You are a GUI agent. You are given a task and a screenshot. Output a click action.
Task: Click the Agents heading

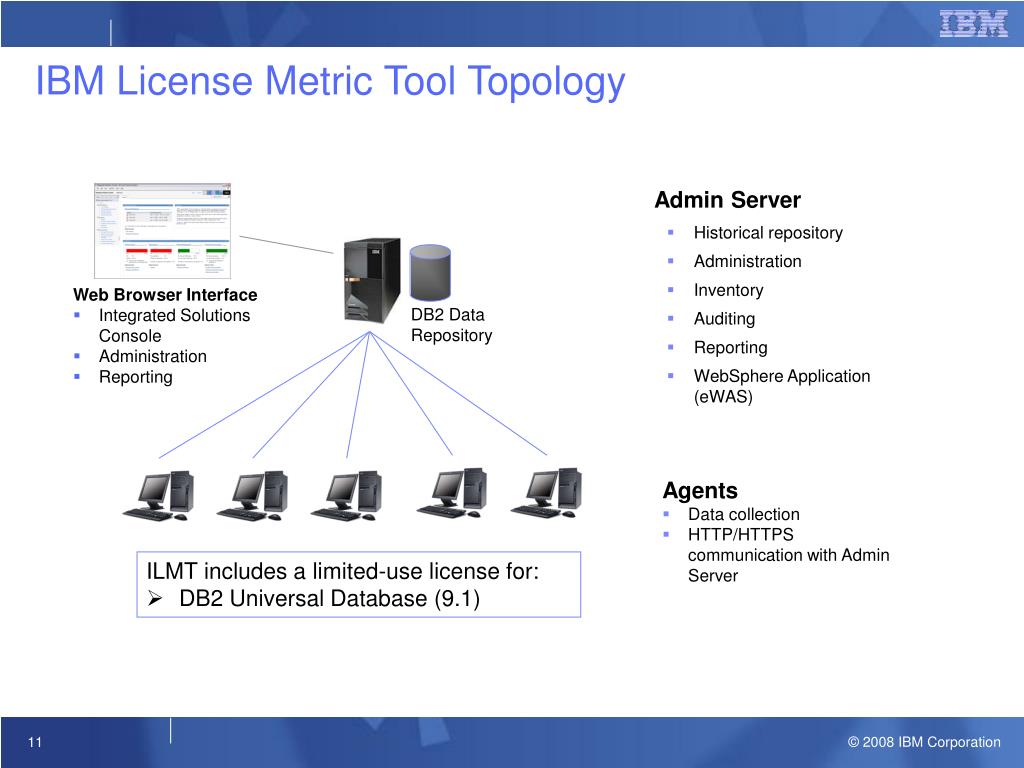[700, 490]
